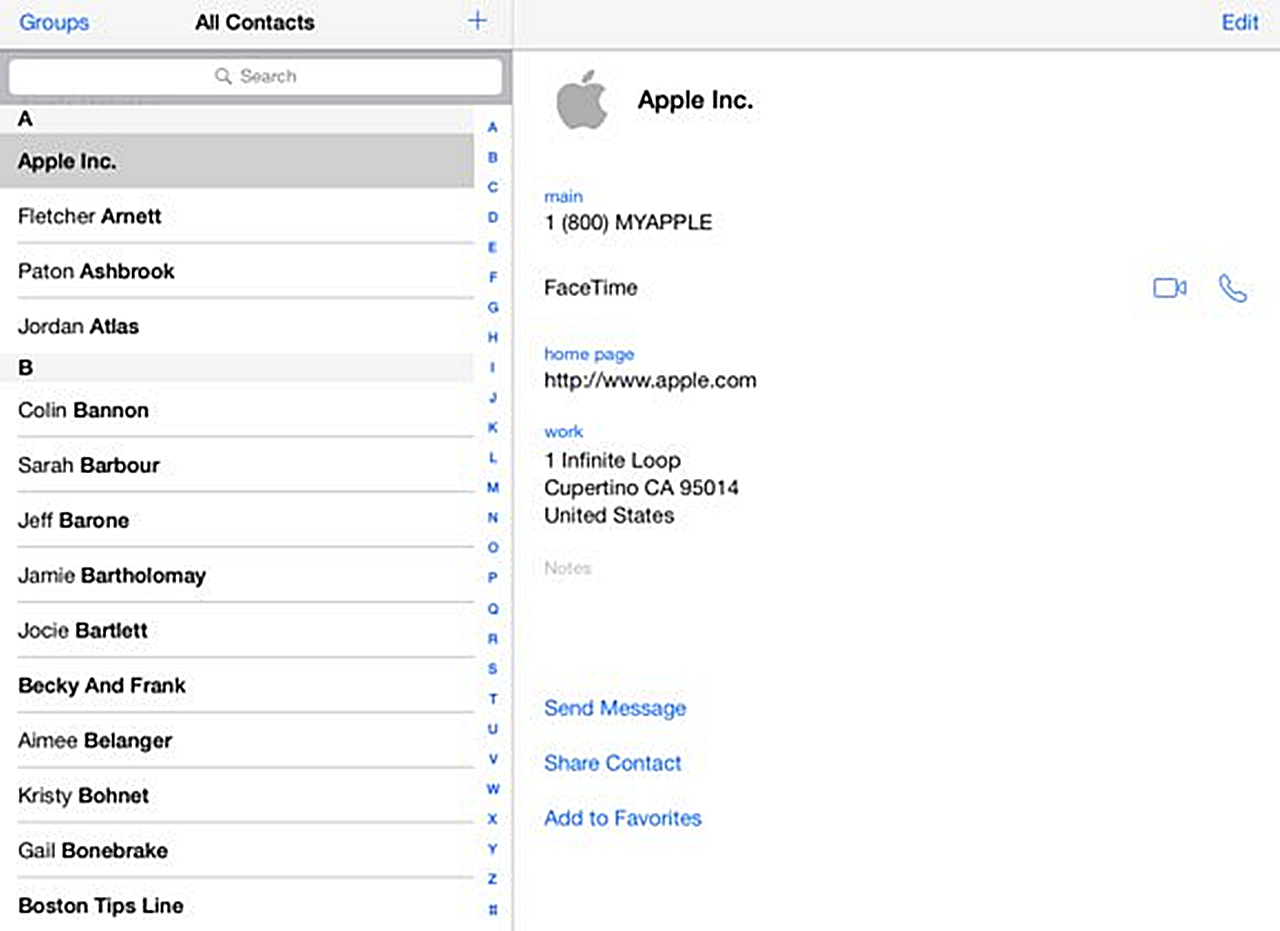
Task: Select Apple Inc. in contact list
Action: click(237, 161)
